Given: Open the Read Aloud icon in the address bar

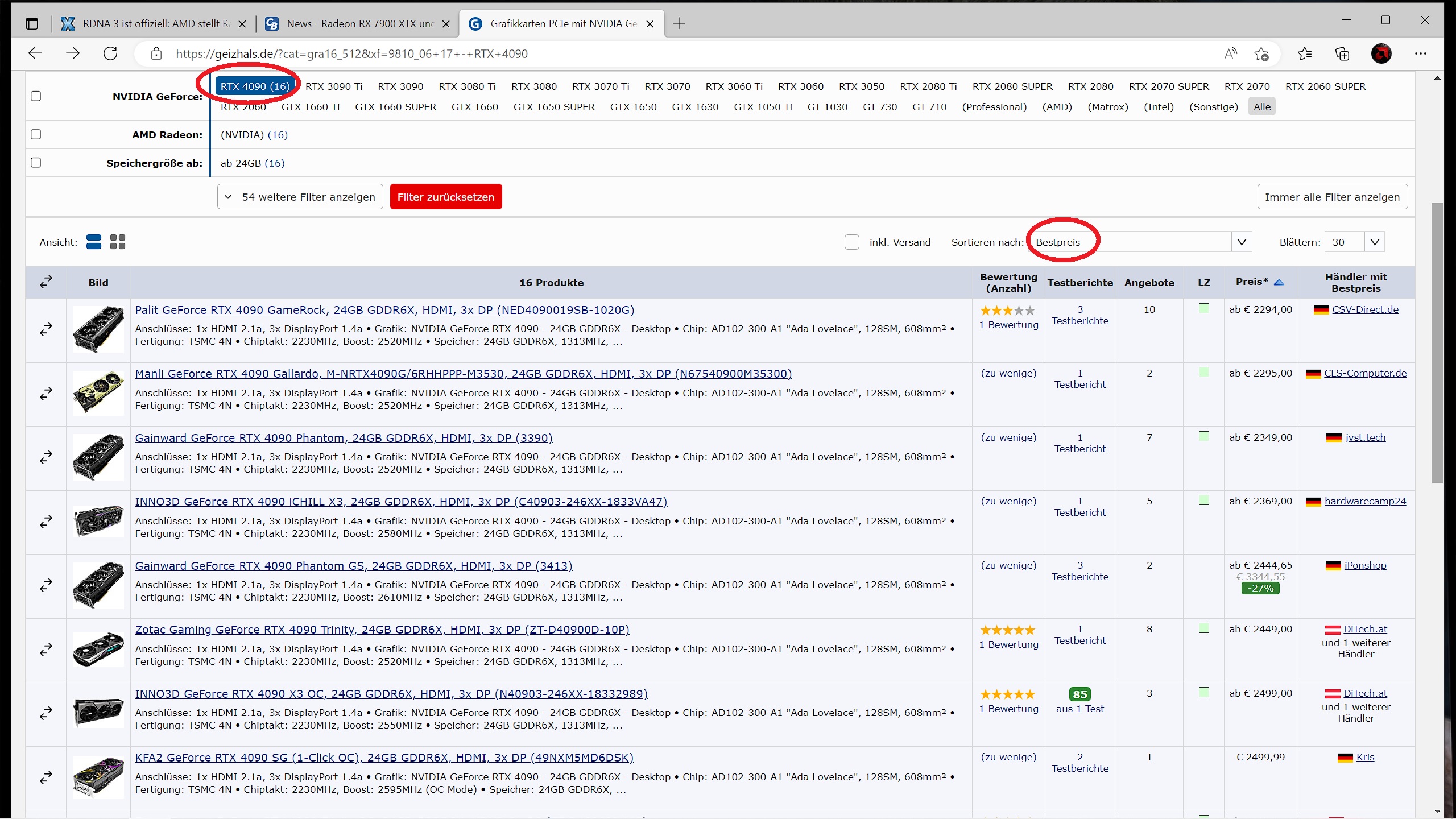Looking at the screenshot, I should coord(1230,53).
